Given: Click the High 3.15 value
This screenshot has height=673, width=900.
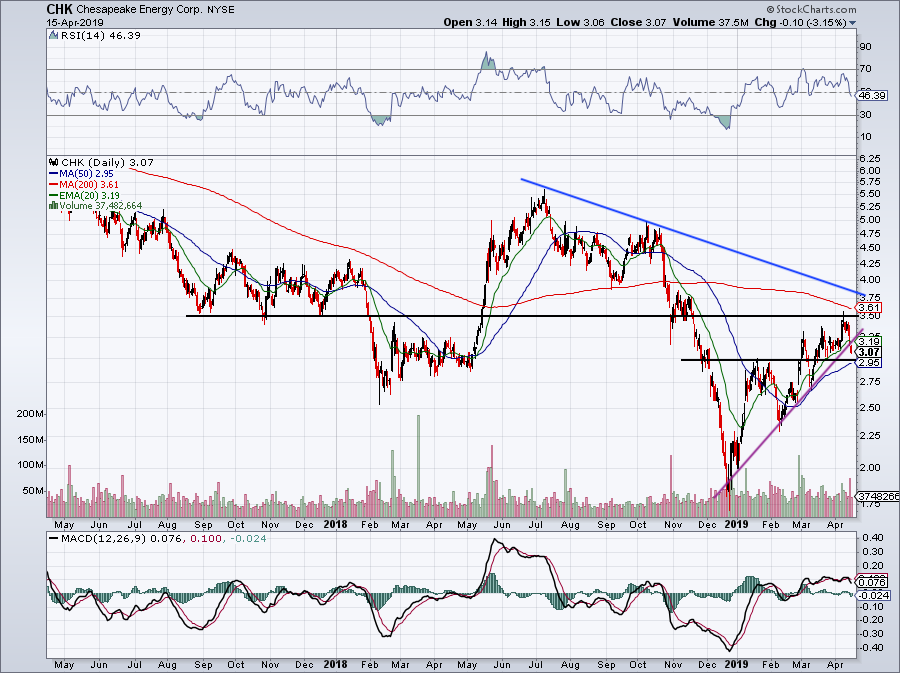Looking at the screenshot, I should click(526, 22).
